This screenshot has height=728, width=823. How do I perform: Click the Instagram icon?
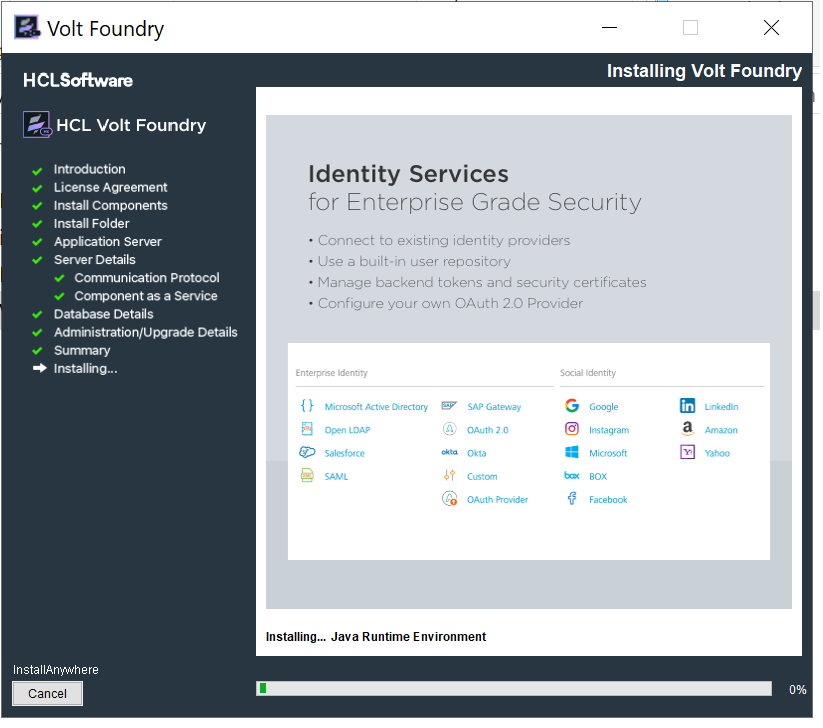[572, 429]
